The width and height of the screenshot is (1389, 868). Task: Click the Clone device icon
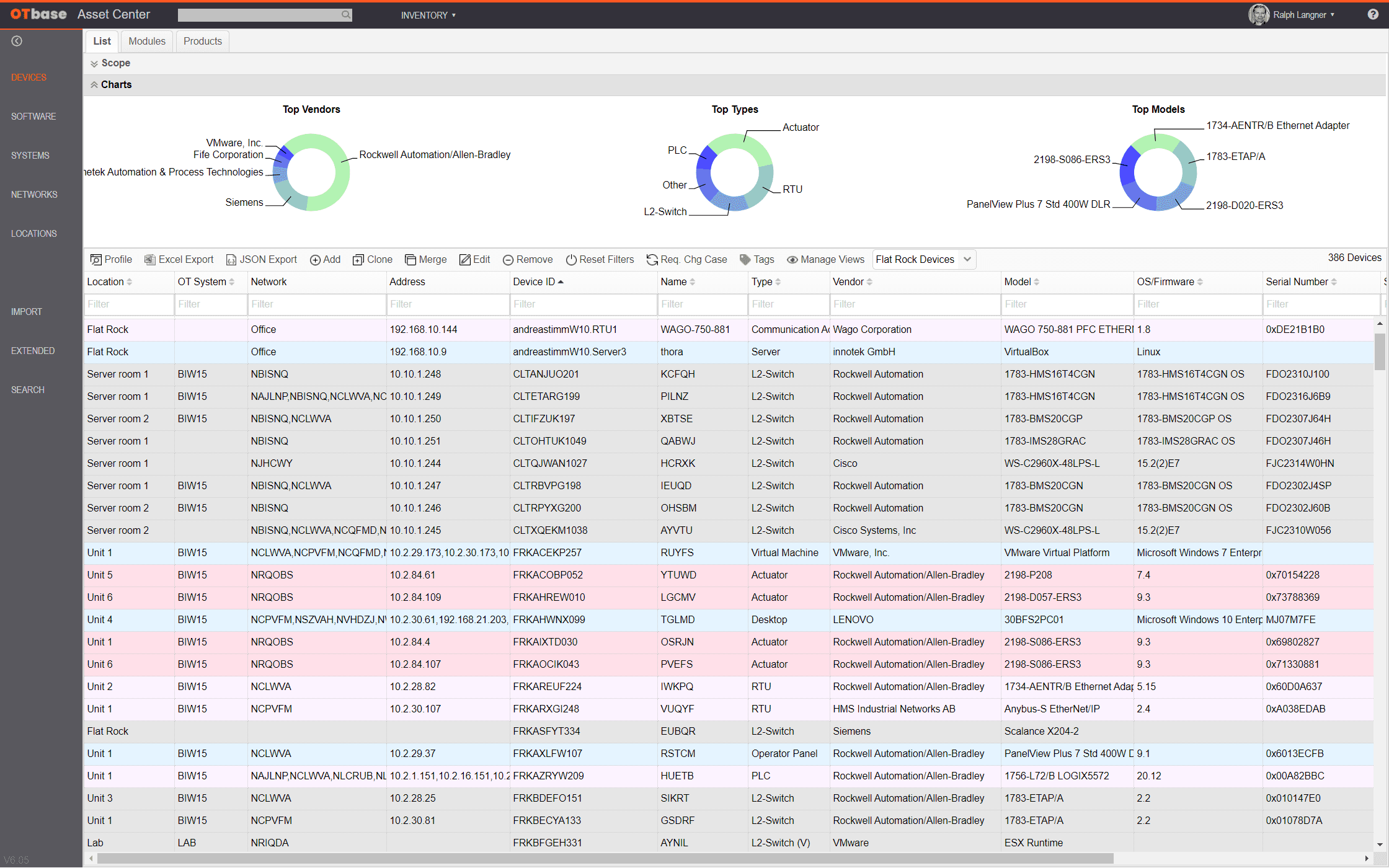pyautogui.click(x=358, y=260)
